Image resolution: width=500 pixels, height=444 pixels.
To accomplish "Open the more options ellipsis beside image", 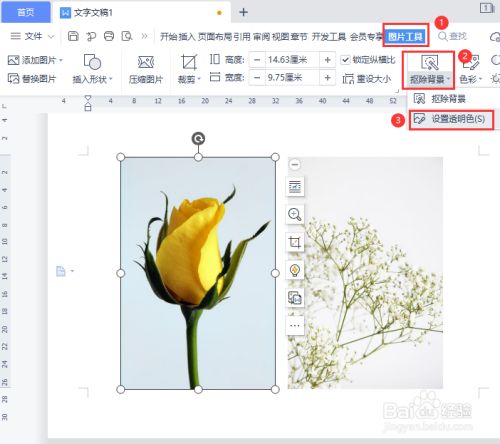I will coord(295,325).
